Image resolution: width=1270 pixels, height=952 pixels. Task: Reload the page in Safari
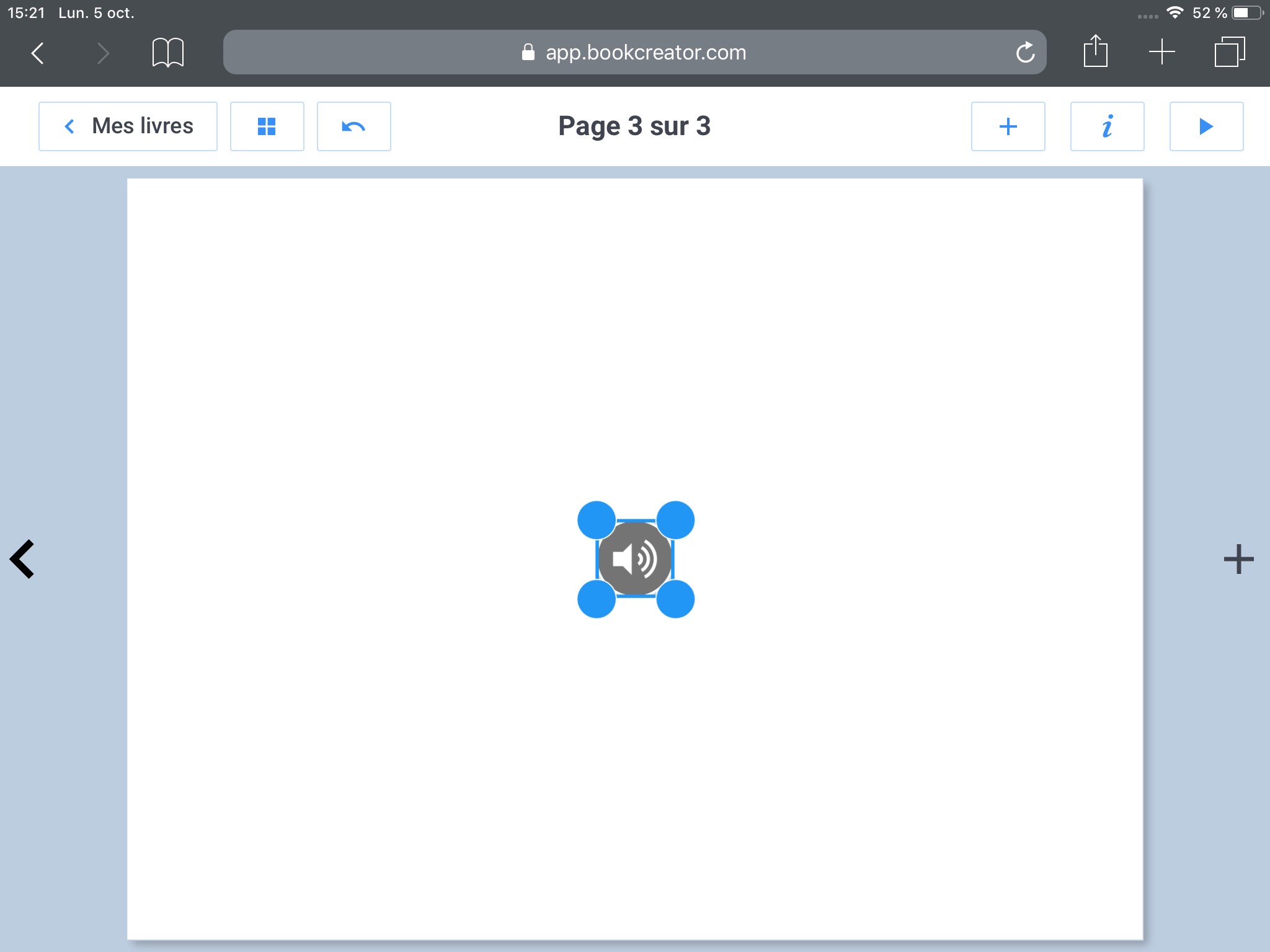1025,53
